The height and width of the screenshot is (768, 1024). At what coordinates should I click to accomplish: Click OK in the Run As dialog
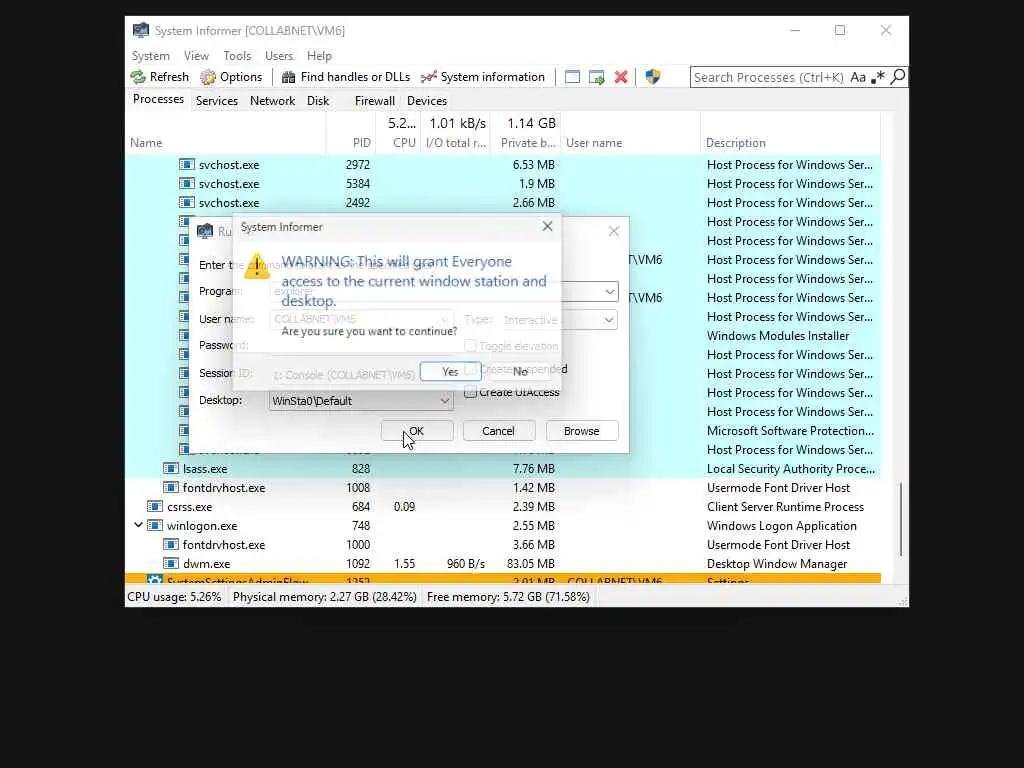[417, 431]
